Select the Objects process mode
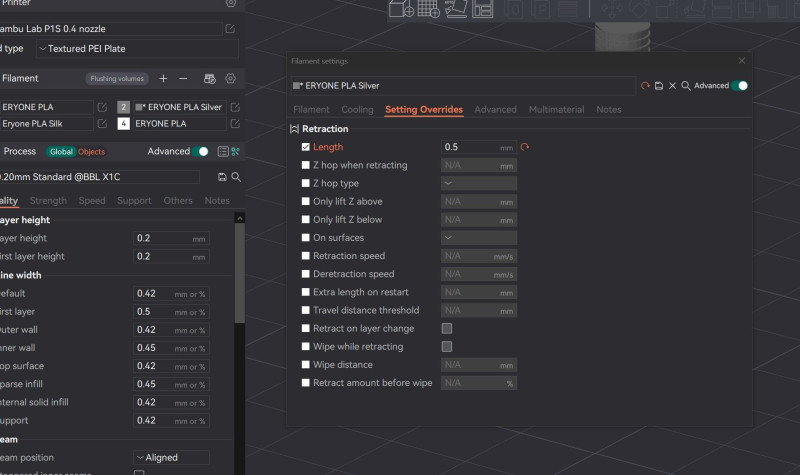The height and width of the screenshot is (475, 800). click(x=91, y=152)
